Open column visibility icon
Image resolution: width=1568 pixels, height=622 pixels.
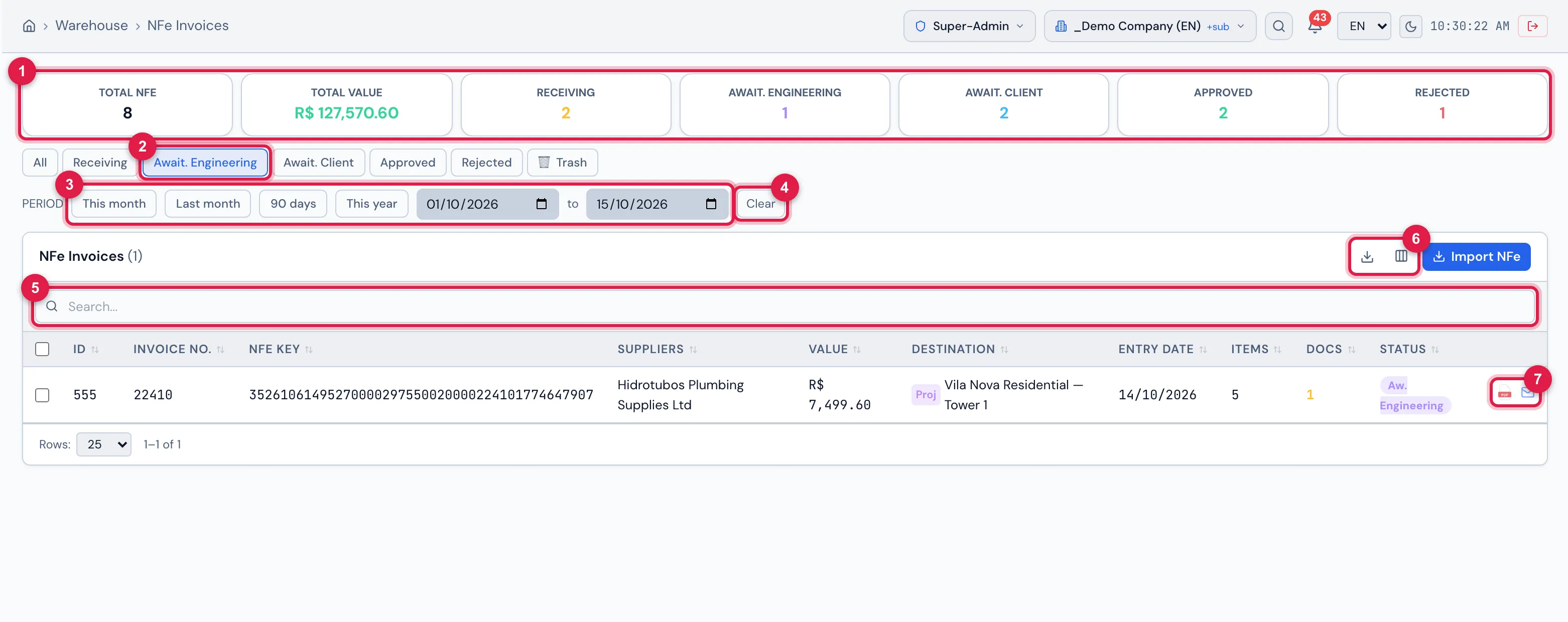(x=1401, y=256)
